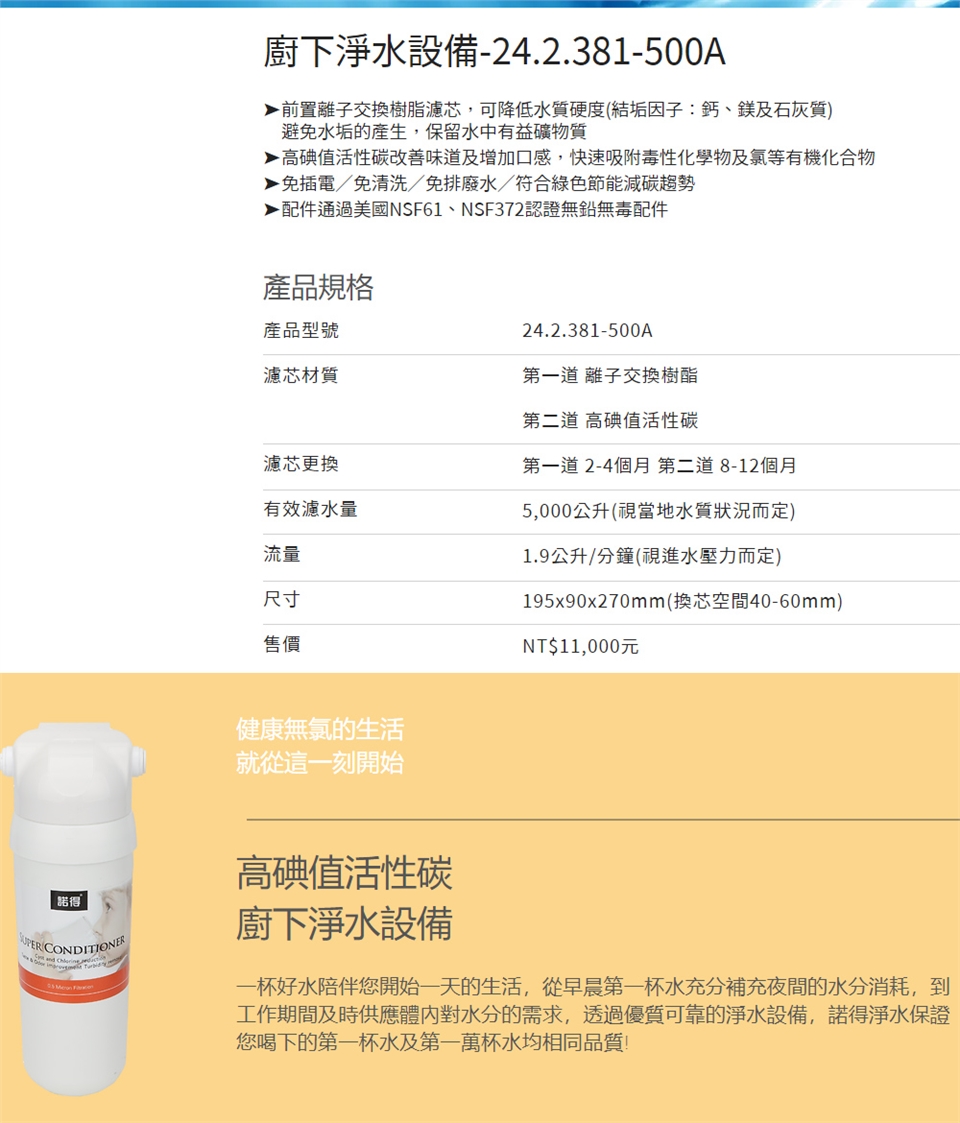Screen dimensions: 960x1123
Task: Click the 產品規格 section heading
Action: [318, 287]
